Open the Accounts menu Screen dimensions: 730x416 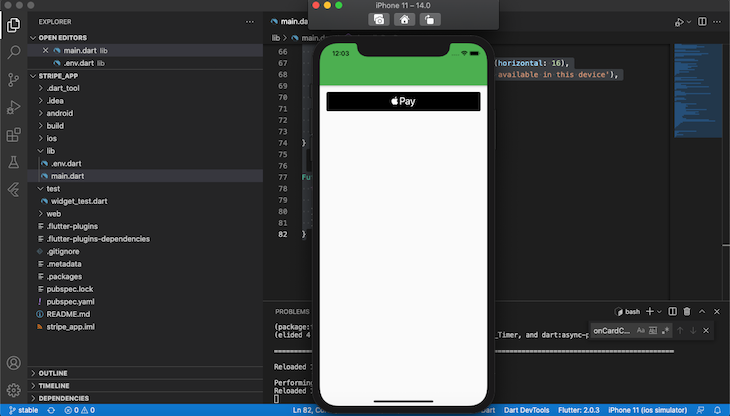pos(14,362)
